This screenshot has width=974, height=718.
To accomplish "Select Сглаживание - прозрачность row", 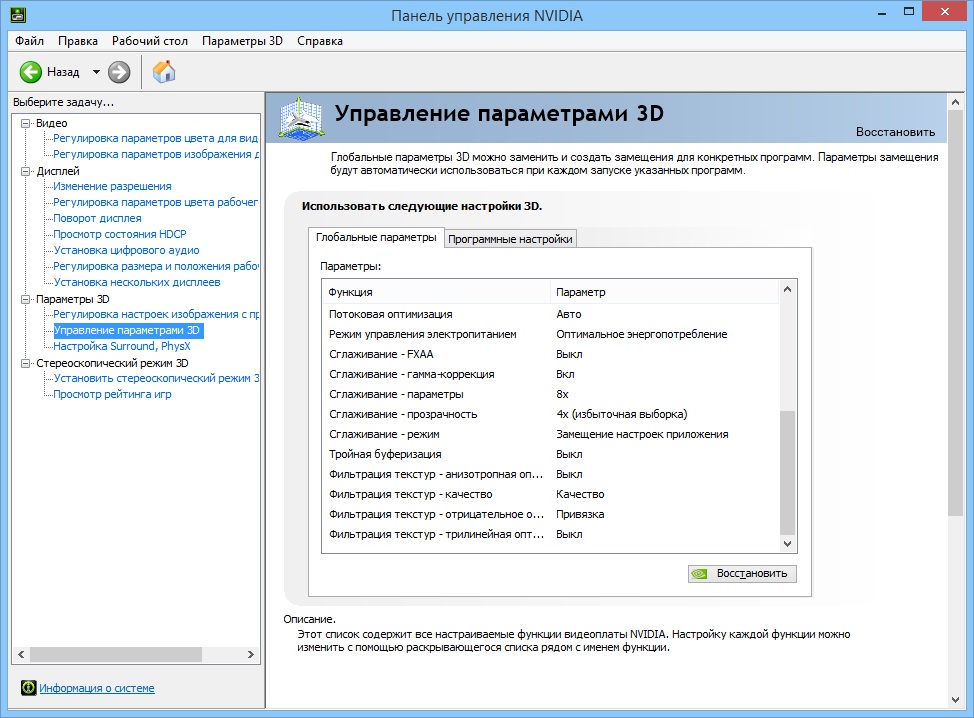I will coord(550,414).
